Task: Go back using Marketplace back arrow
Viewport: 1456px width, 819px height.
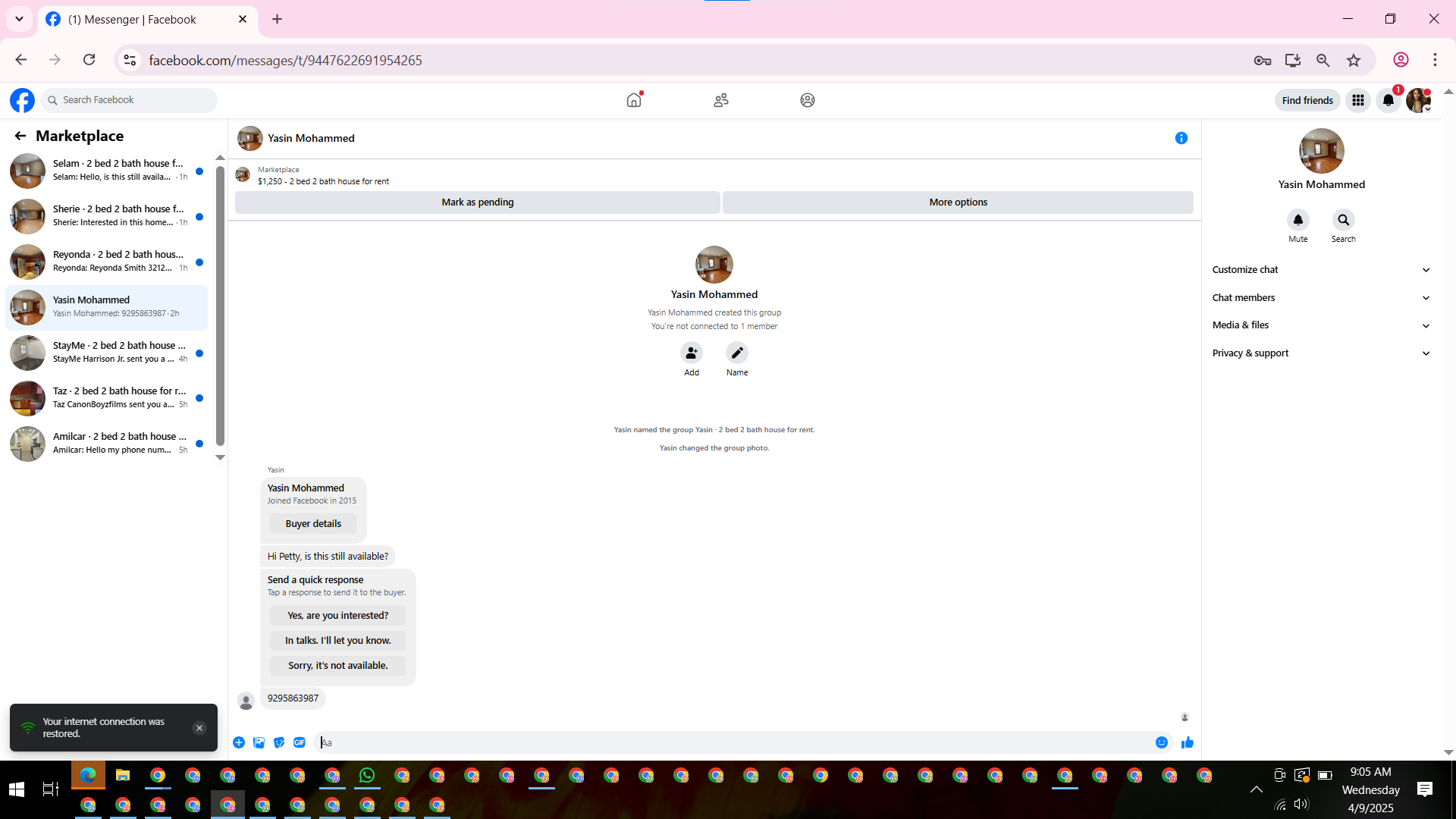Action: pos(20,136)
